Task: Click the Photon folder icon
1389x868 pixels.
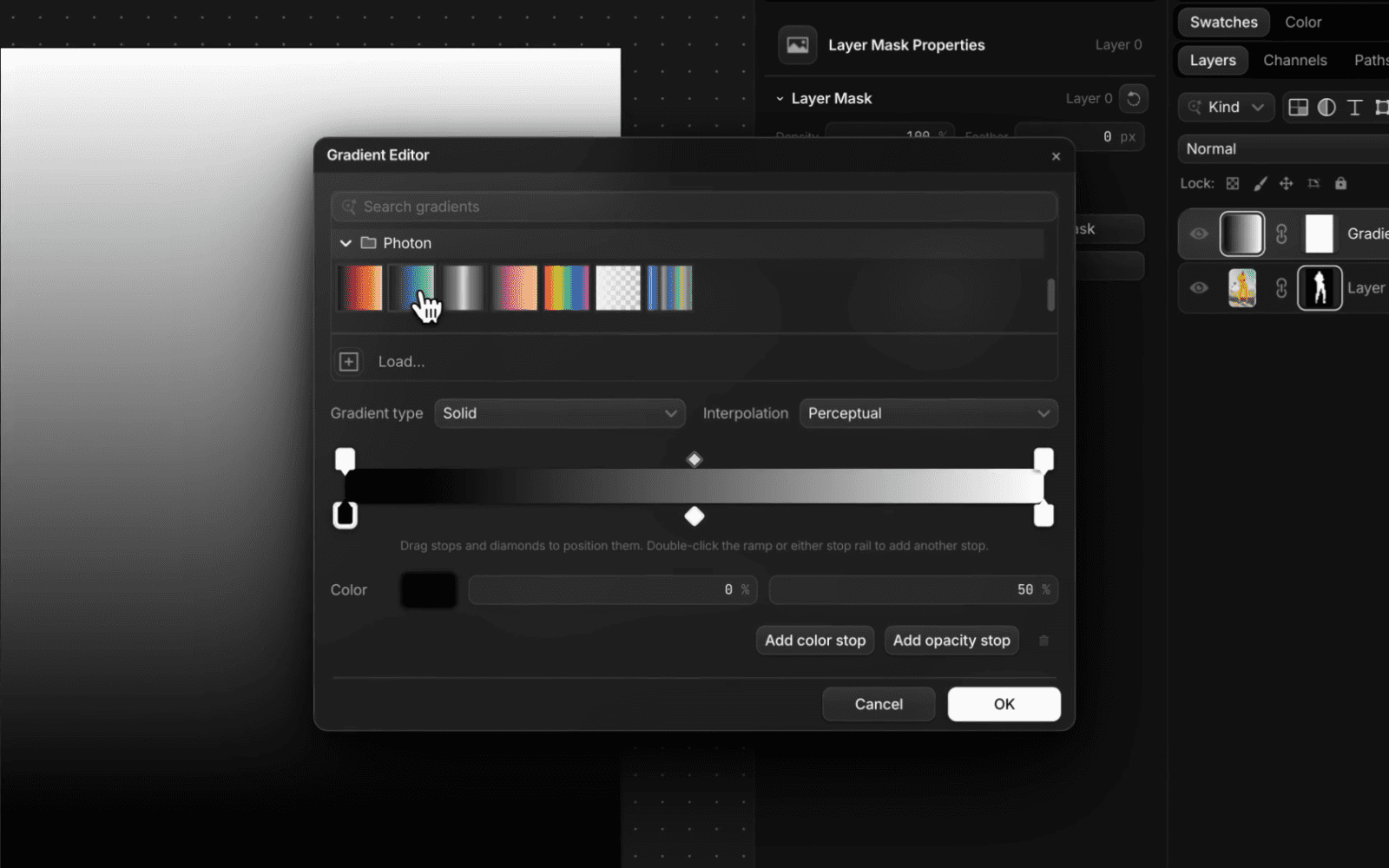Action: tap(368, 243)
